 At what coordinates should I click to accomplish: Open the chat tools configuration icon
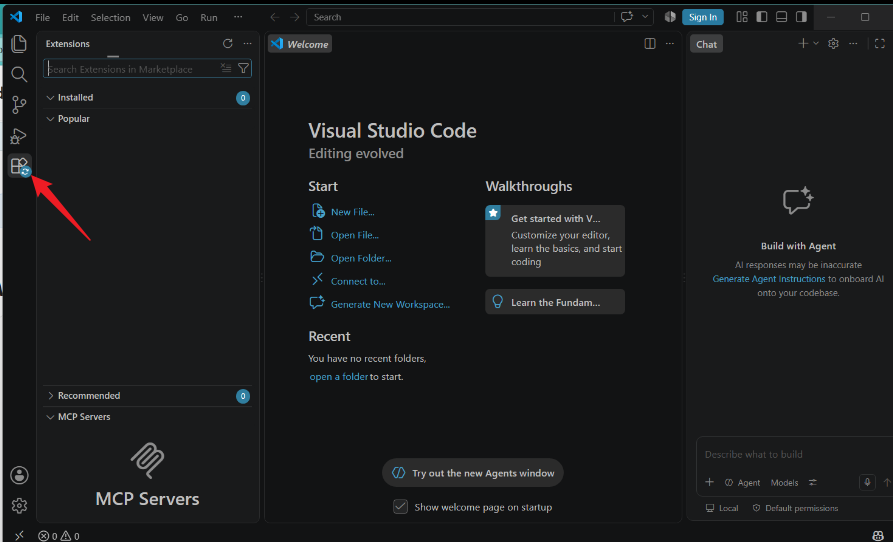[813, 482]
